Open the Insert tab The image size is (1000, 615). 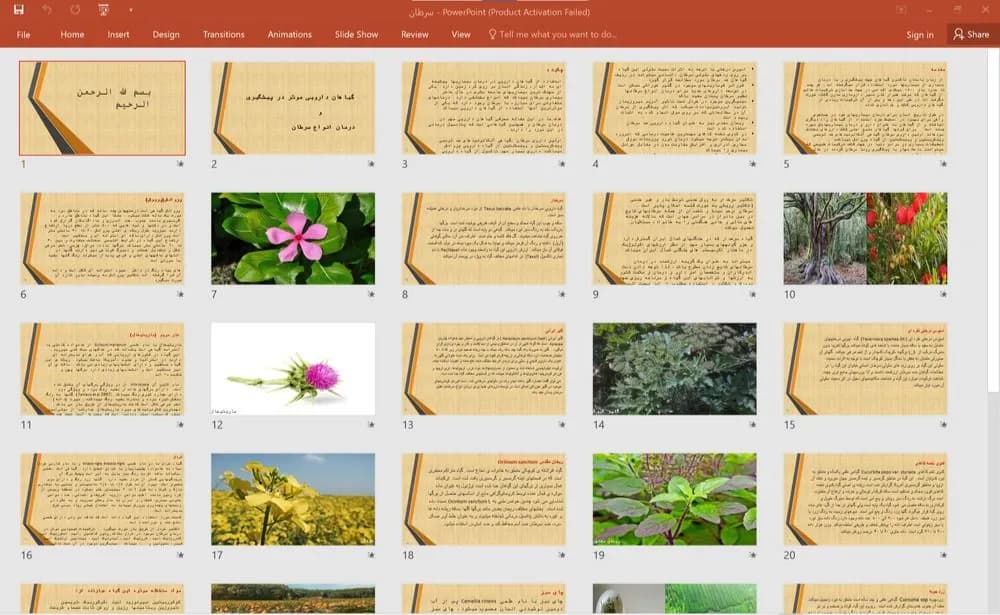(119, 34)
